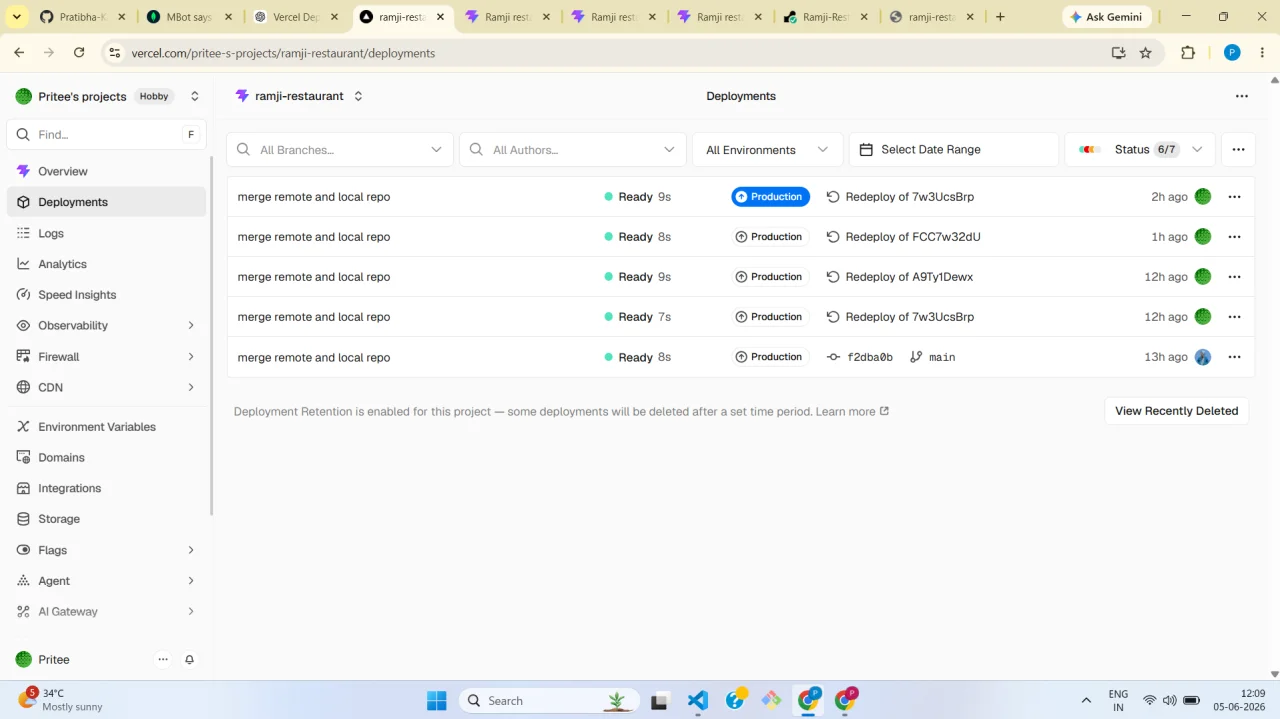Viewport: 1280px width, 719px height.
Task: Click the Flags toggle icon in the sidebar
Action: (x=24, y=550)
